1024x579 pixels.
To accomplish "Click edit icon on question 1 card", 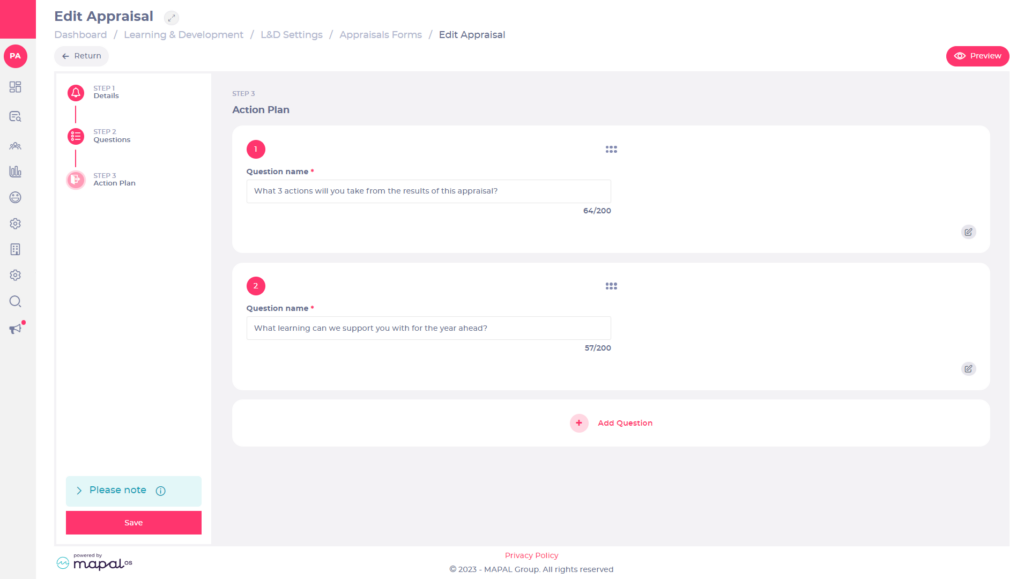I will coord(968,232).
